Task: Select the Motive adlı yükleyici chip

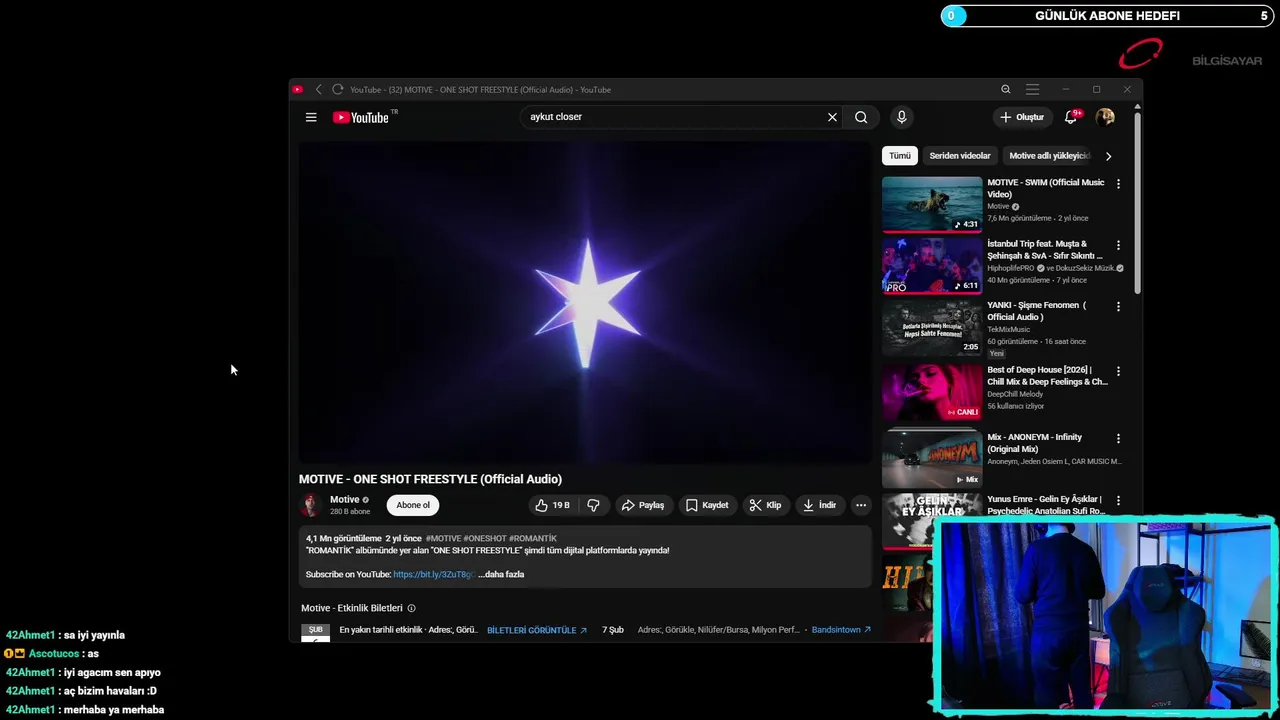Action: [x=1049, y=156]
